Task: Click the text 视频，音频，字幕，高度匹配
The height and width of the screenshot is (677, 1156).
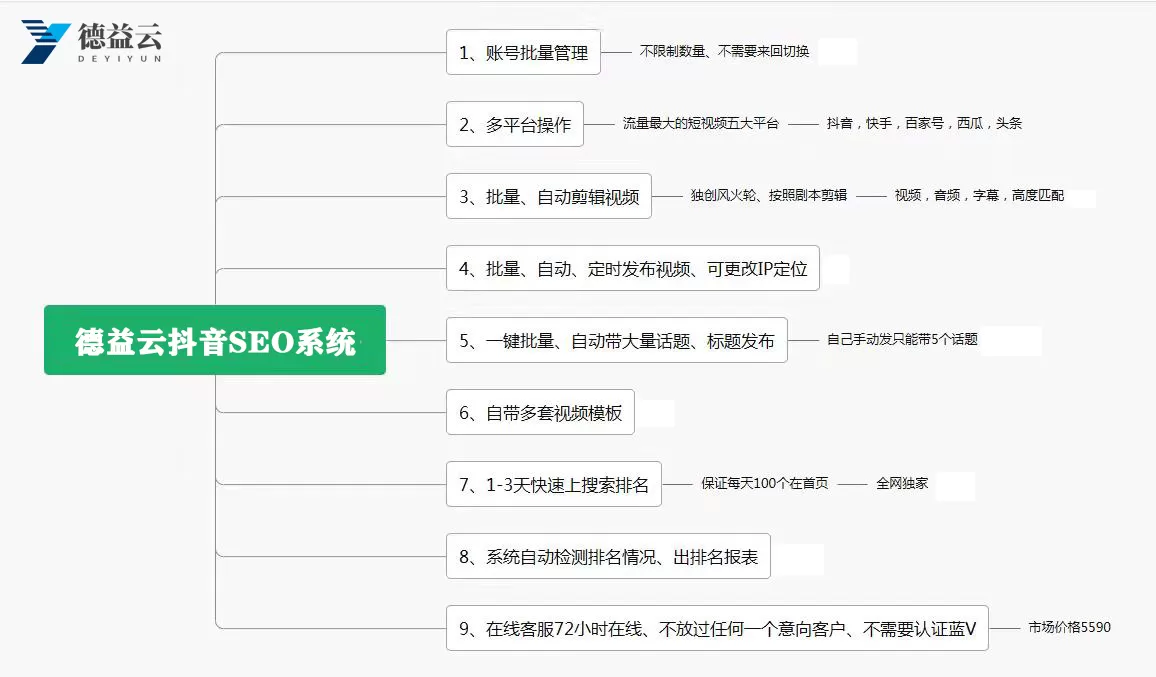Action: [979, 196]
